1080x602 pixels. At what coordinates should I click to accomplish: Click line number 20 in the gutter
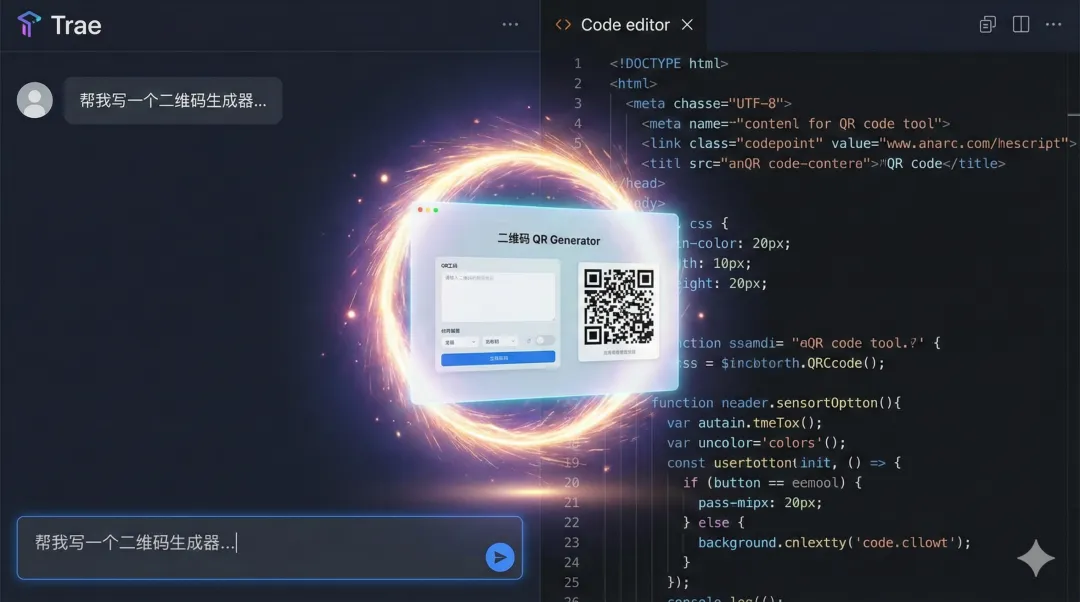[572, 483]
